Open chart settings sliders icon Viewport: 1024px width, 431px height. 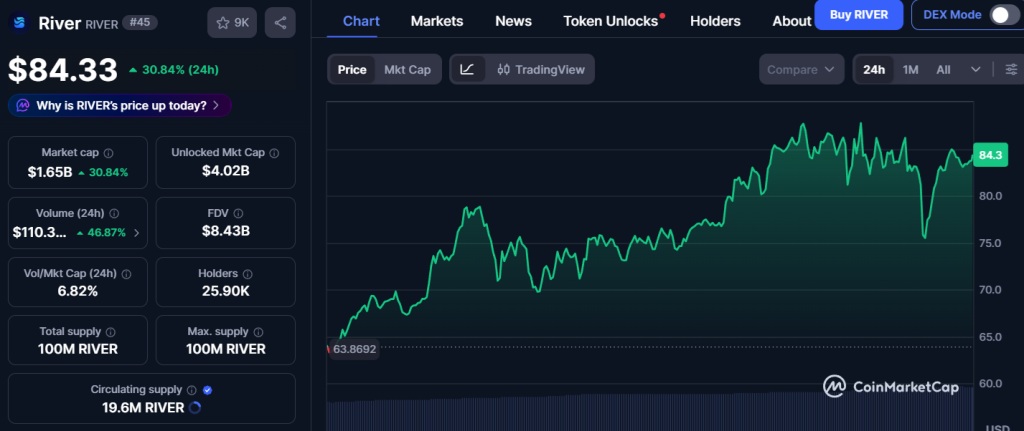1012,69
